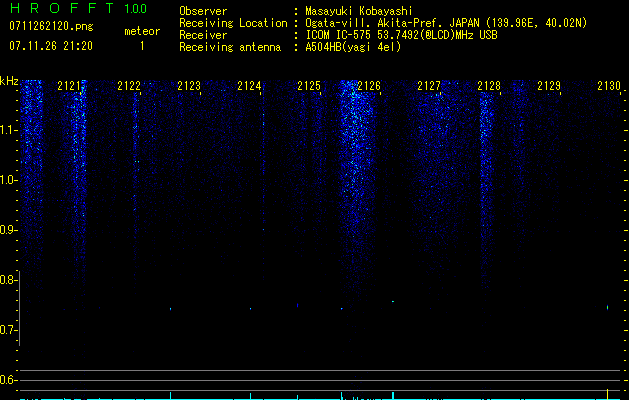Click the 2128 time marker
Image resolution: width=629 pixels, height=400 pixels.
(489, 86)
